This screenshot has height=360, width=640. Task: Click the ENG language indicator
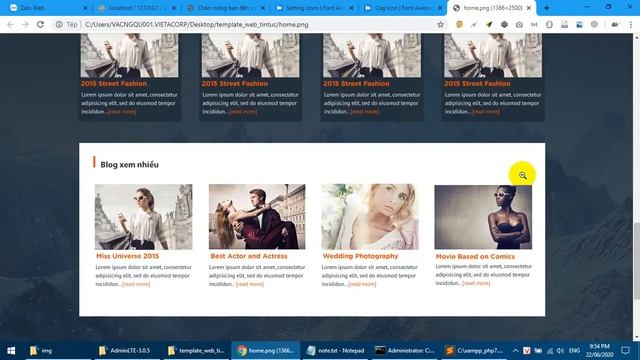(x=574, y=351)
